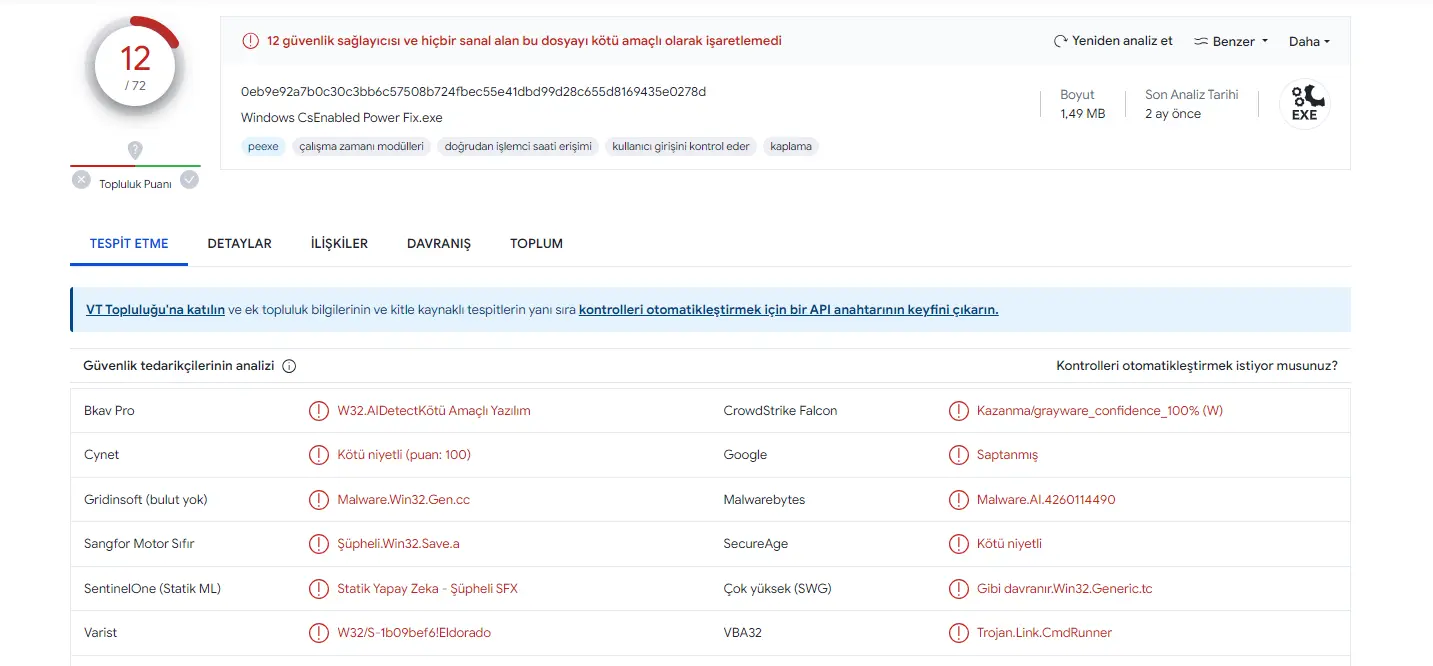Click the reanalyze refresh icon
1433x666 pixels.
1060,41
